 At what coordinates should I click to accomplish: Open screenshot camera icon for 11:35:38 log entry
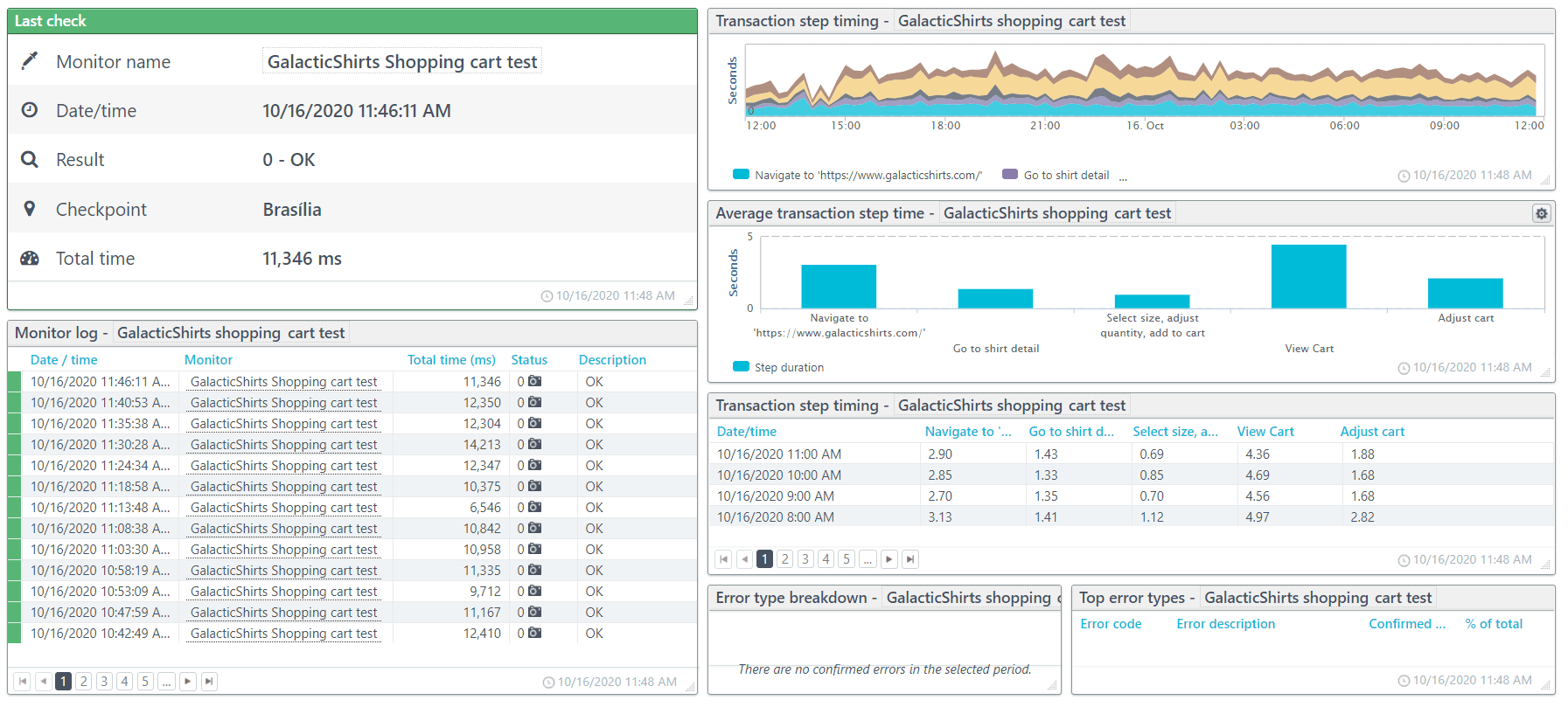coord(534,423)
